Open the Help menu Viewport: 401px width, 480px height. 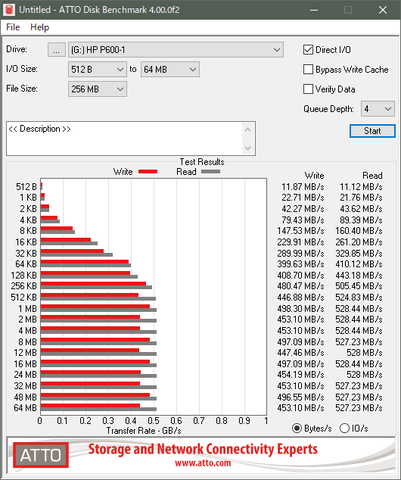40,27
